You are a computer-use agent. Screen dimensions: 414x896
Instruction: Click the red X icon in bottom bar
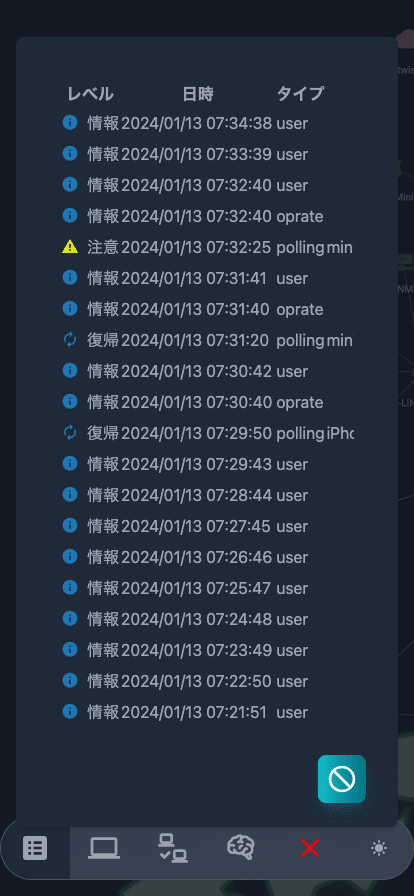[x=309, y=848]
